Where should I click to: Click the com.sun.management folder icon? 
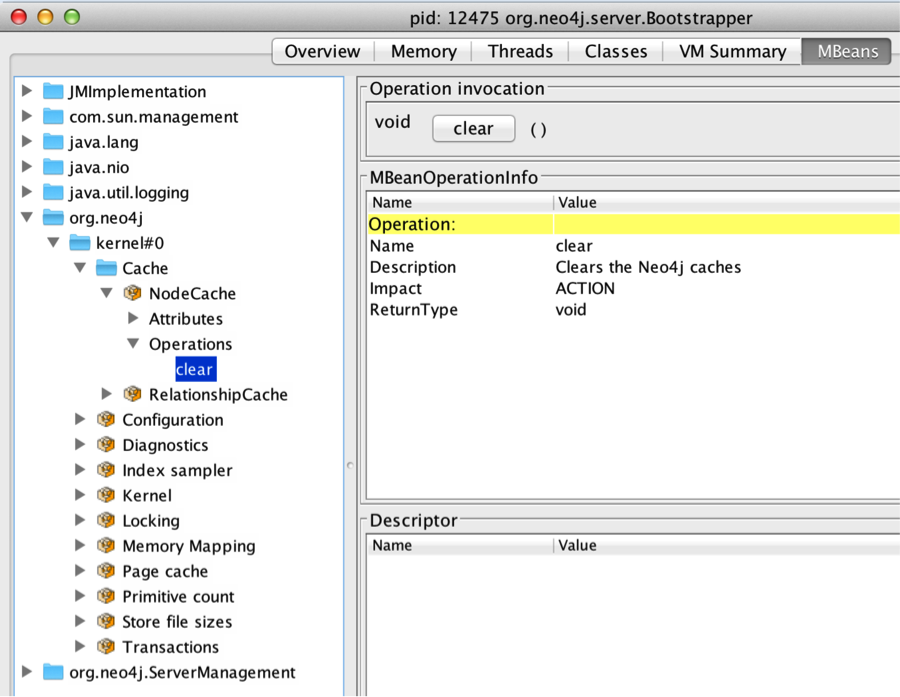[53, 117]
